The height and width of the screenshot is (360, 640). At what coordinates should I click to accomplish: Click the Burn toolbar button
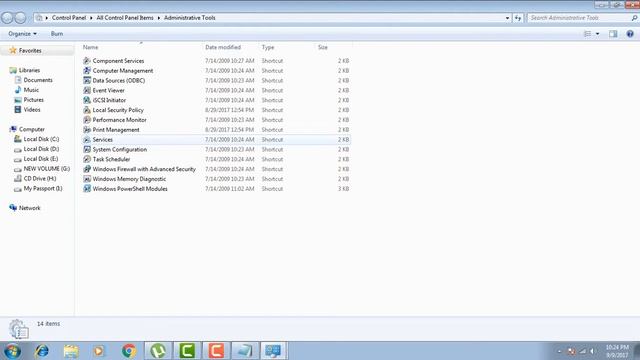[x=57, y=34]
